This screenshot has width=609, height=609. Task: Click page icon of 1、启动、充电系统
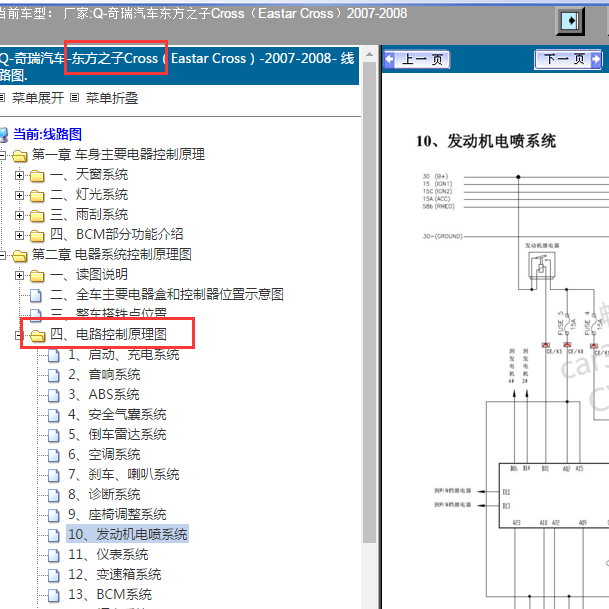click(x=54, y=355)
